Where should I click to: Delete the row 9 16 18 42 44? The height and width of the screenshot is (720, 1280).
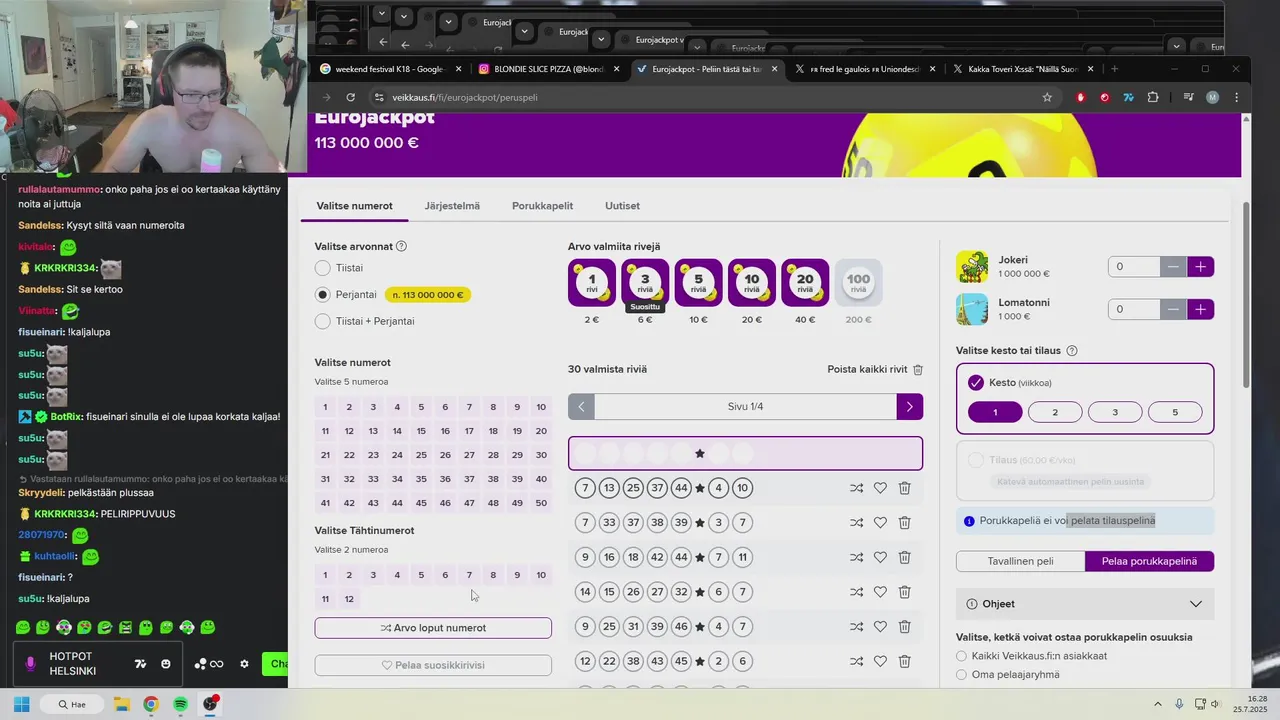[x=904, y=557]
